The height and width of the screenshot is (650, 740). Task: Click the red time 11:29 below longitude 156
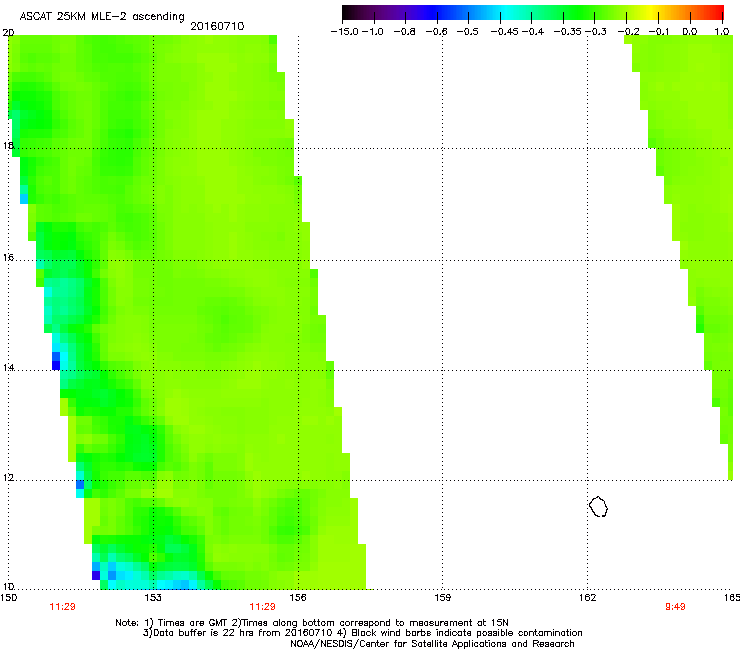click(262, 607)
